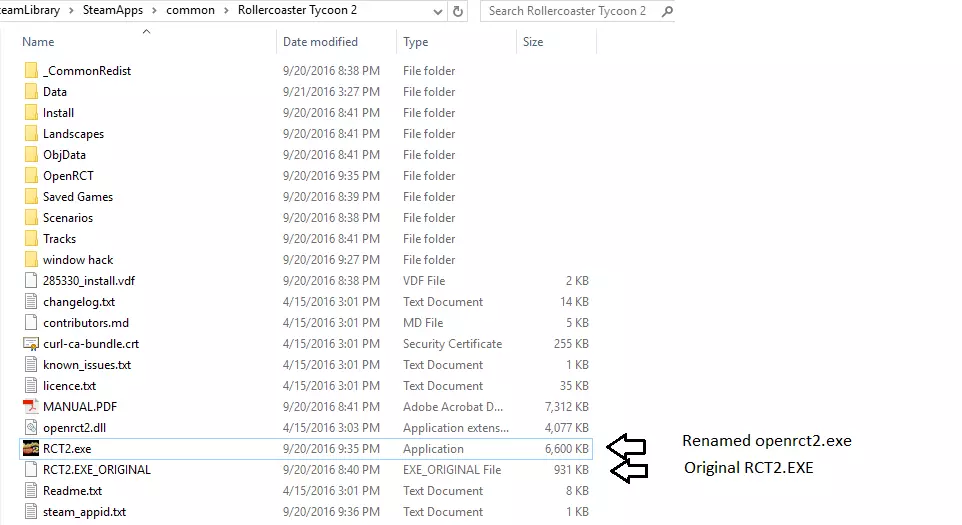This screenshot has width=962, height=525.
Task: Click the OpenRCT folder icon
Action: pos(31,176)
